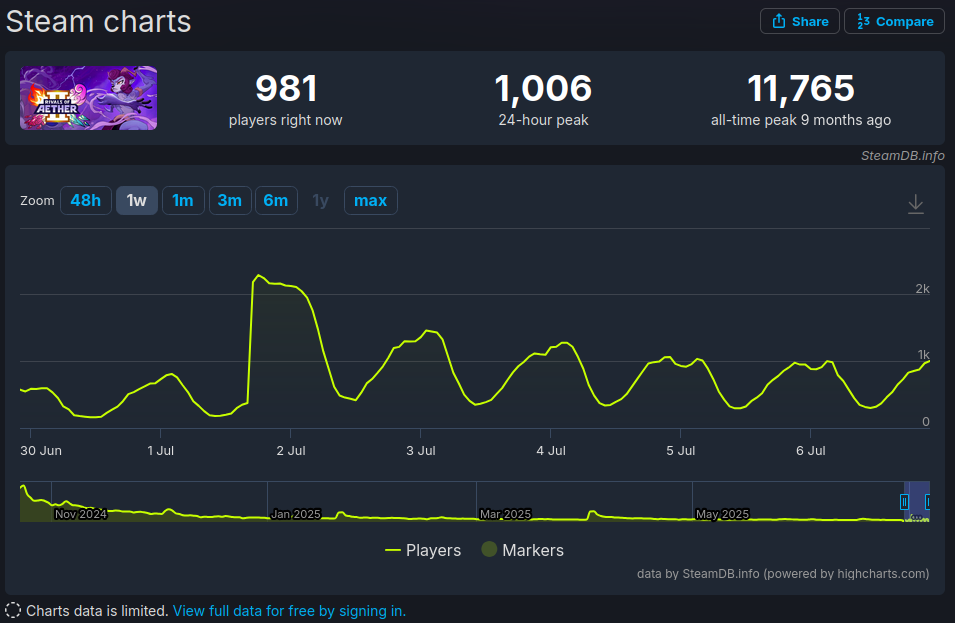Click the 11,765 all-time peak value
Screen dimensions: 955x623
click(801, 88)
